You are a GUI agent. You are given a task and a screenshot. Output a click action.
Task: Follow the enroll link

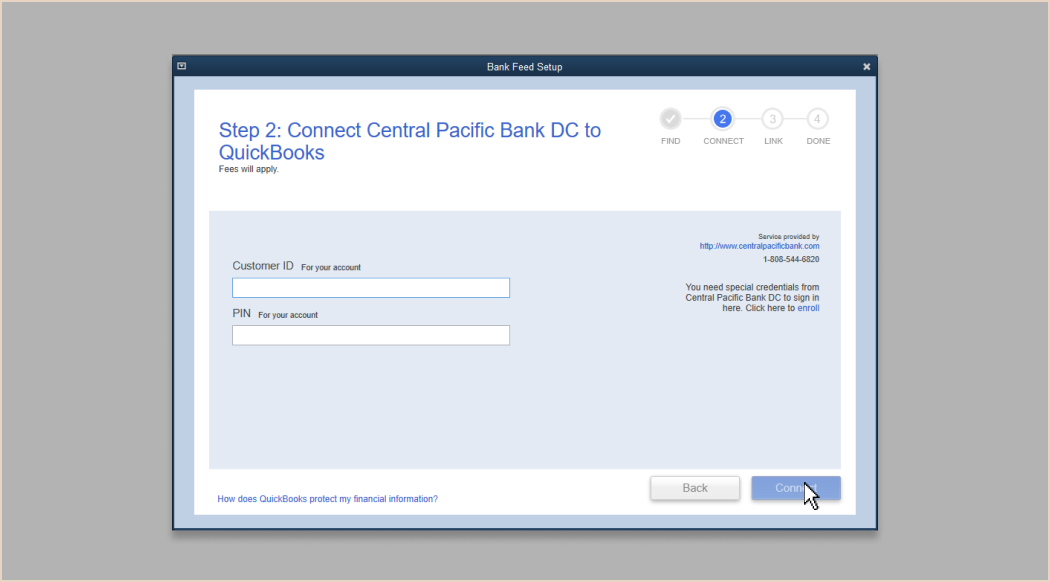pos(808,308)
